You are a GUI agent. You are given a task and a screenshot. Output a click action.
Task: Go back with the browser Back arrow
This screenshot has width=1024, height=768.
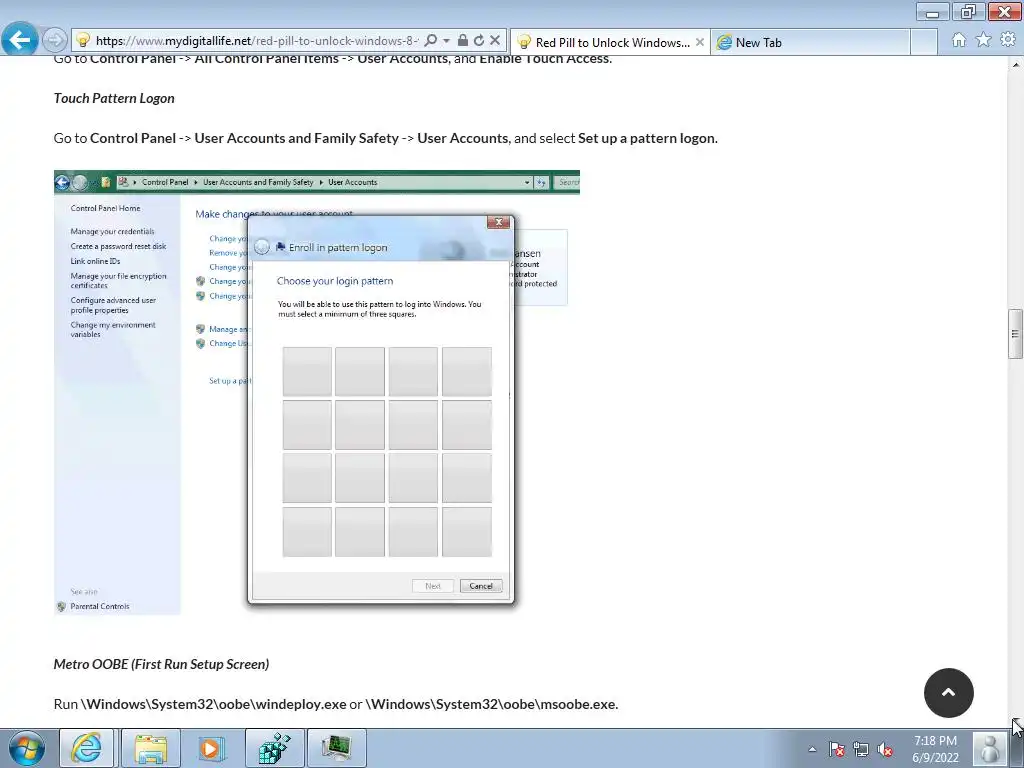click(x=20, y=40)
